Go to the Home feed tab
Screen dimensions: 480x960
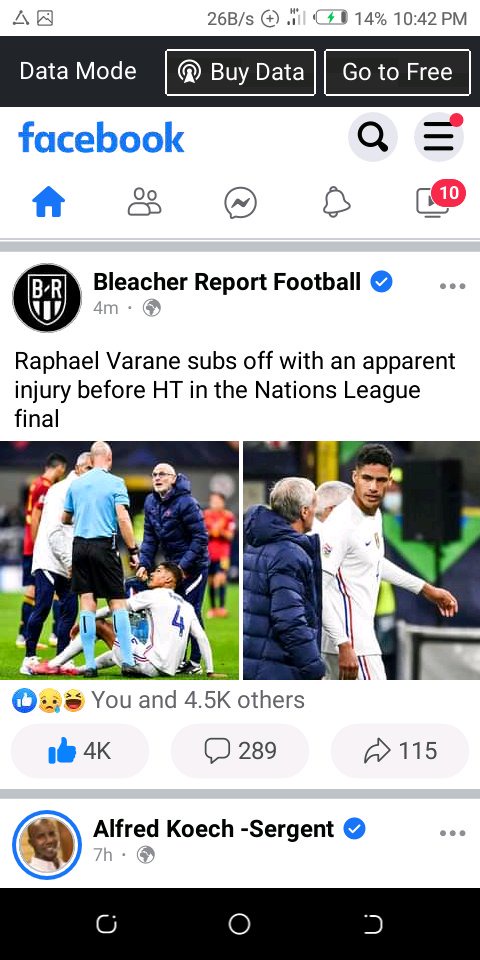49,202
